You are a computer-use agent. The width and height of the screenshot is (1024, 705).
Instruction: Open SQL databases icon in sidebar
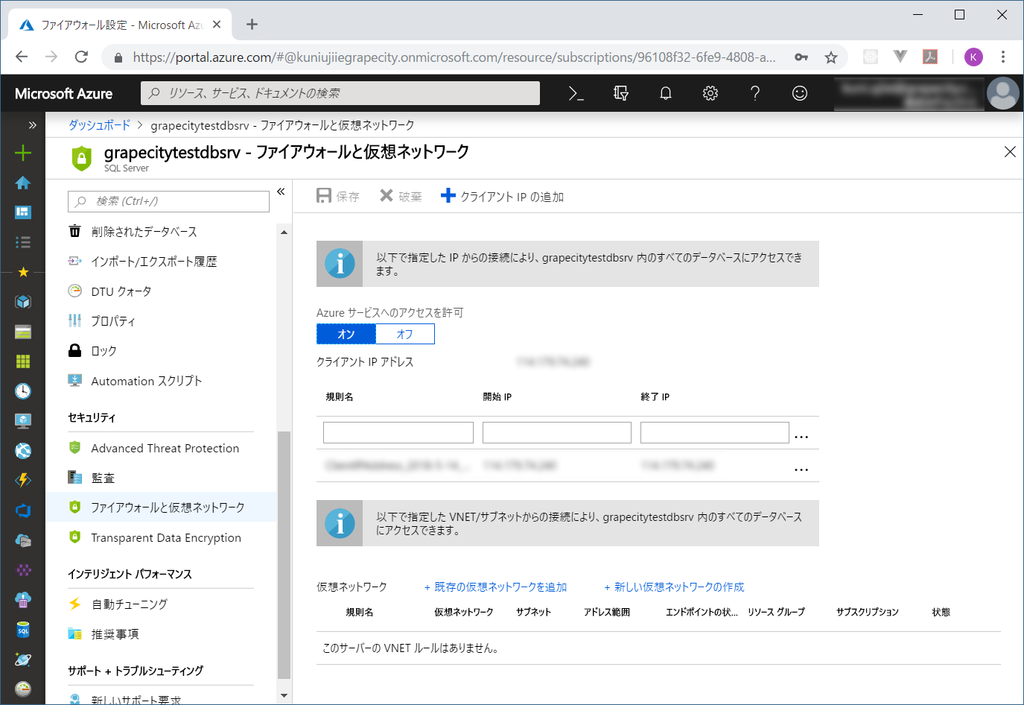click(23, 630)
